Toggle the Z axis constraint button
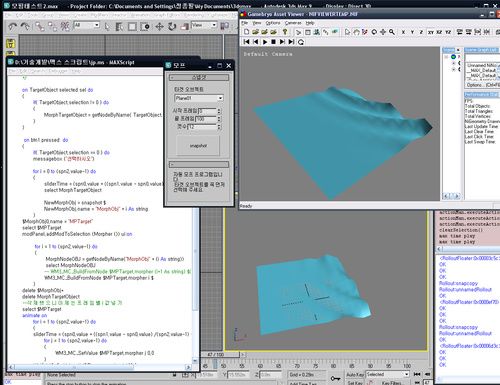 [x=421, y=32]
